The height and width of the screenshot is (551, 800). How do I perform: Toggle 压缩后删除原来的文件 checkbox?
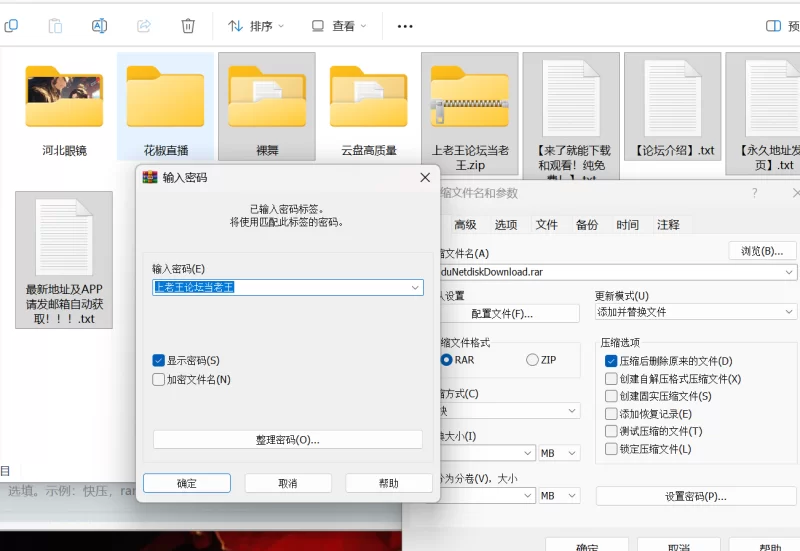(611, 361)
